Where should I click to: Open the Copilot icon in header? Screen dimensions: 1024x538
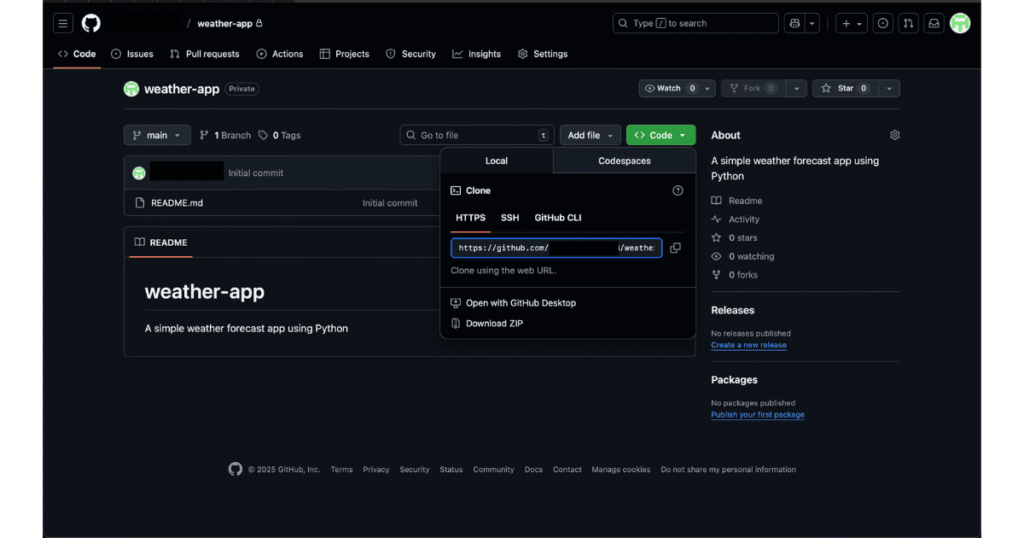pos(795,23)
